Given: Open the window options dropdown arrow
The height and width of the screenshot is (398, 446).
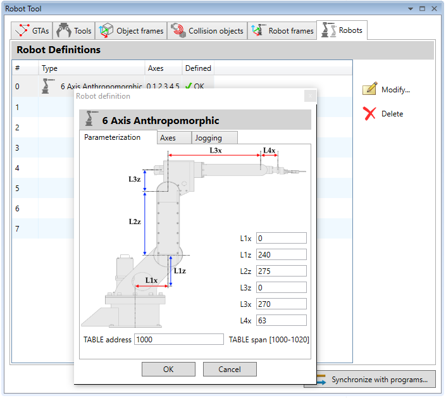Looking at the screenshot, I should pos(410,9).
